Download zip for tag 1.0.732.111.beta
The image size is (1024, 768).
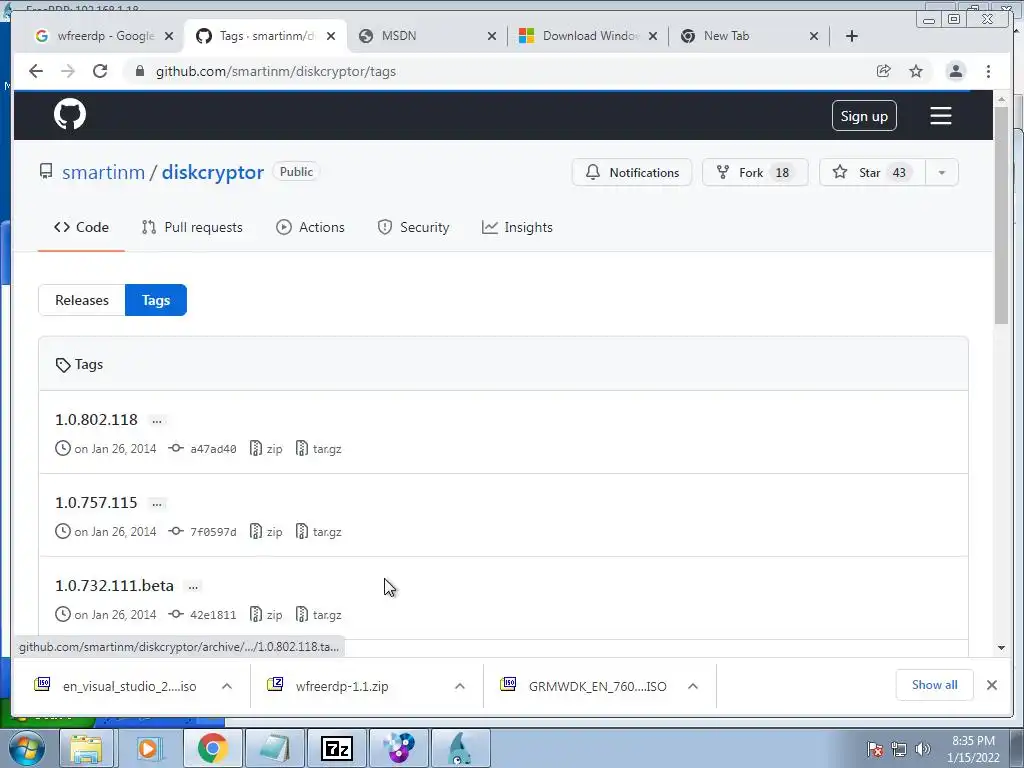coord(267,615)
